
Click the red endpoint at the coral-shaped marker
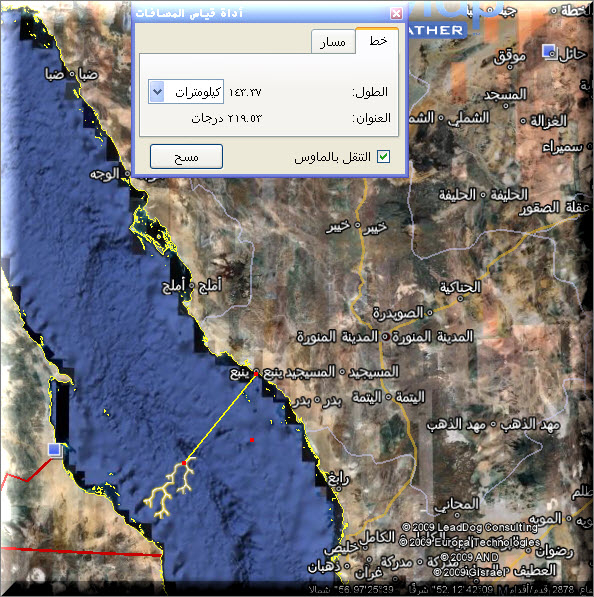184,463
